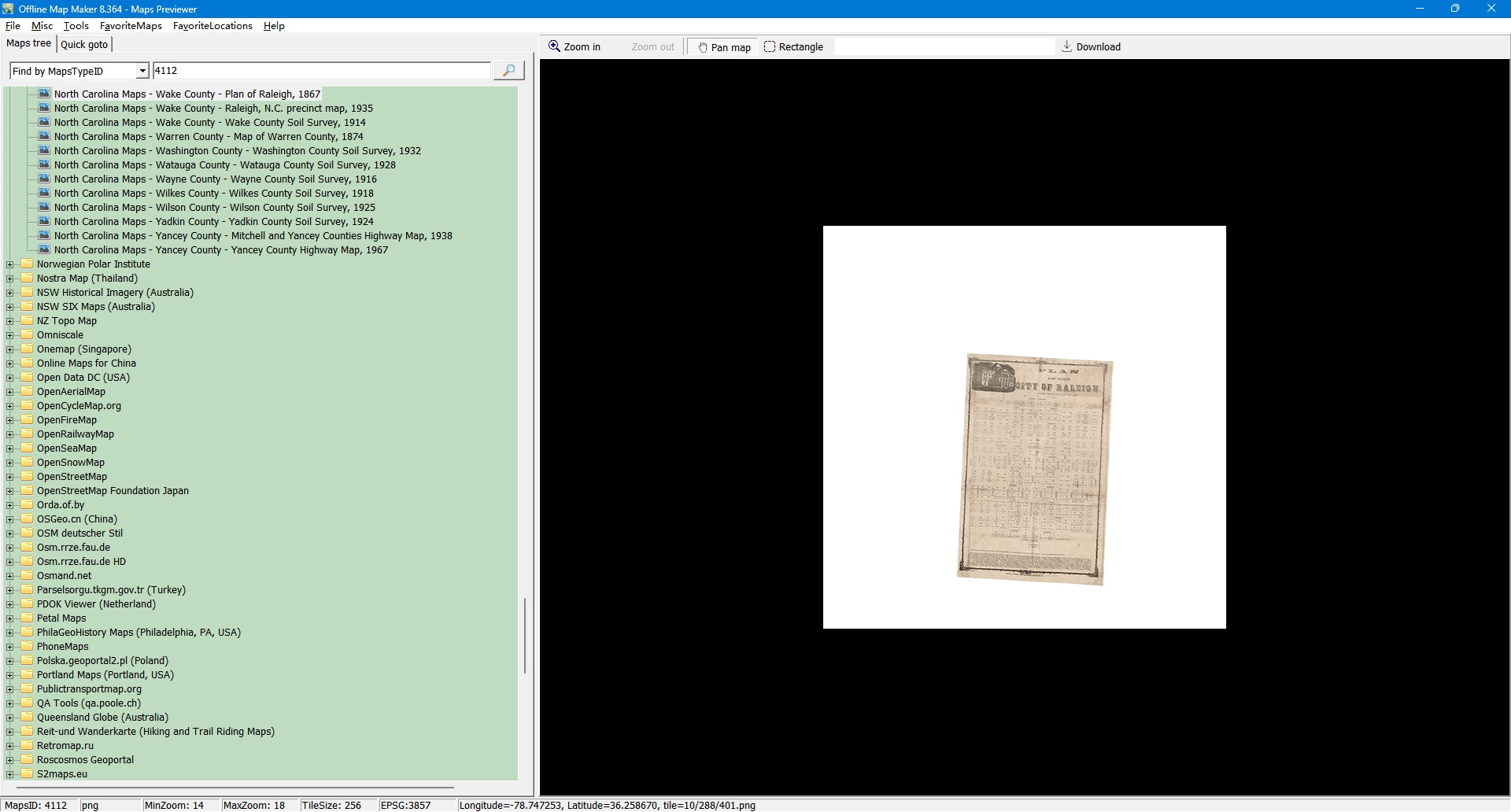The width and height of the screenshot is (1511, 812).
Task: Select the Pan map hand tool
Action: tap(723, 47)
